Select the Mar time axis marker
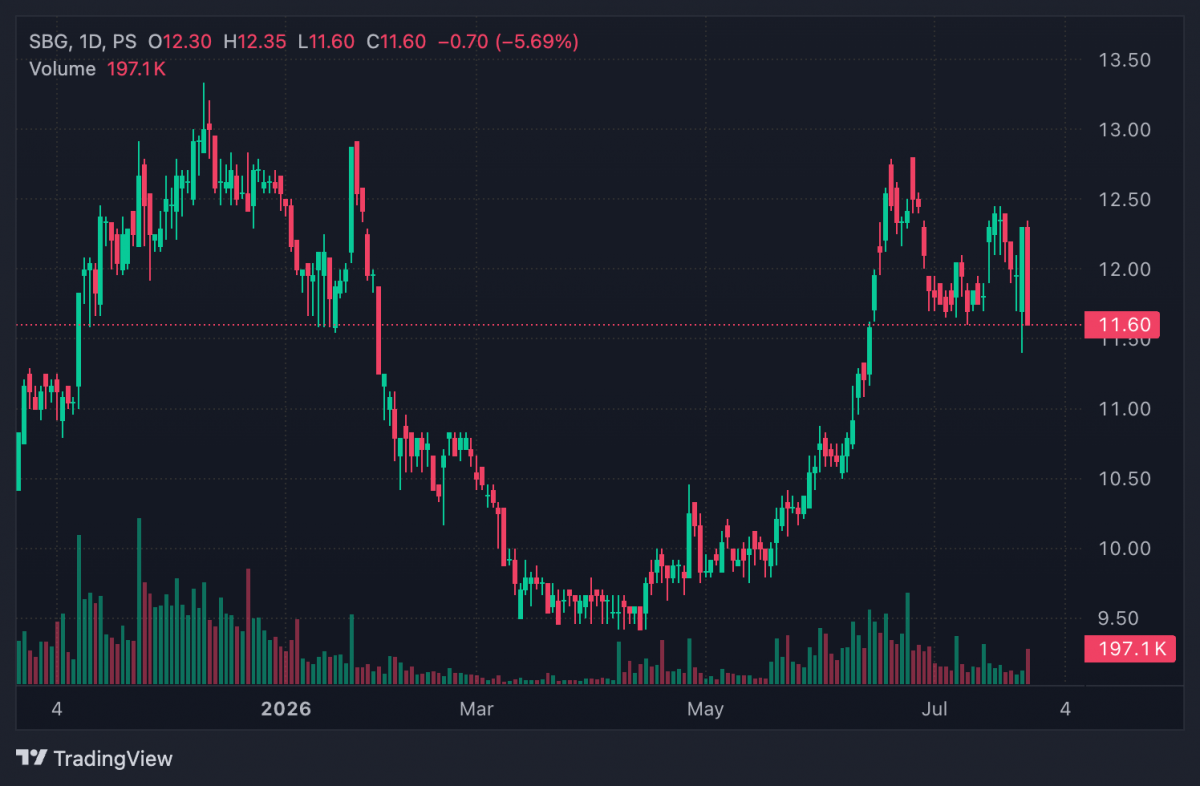1200x786 pixels. coord(476,710)
